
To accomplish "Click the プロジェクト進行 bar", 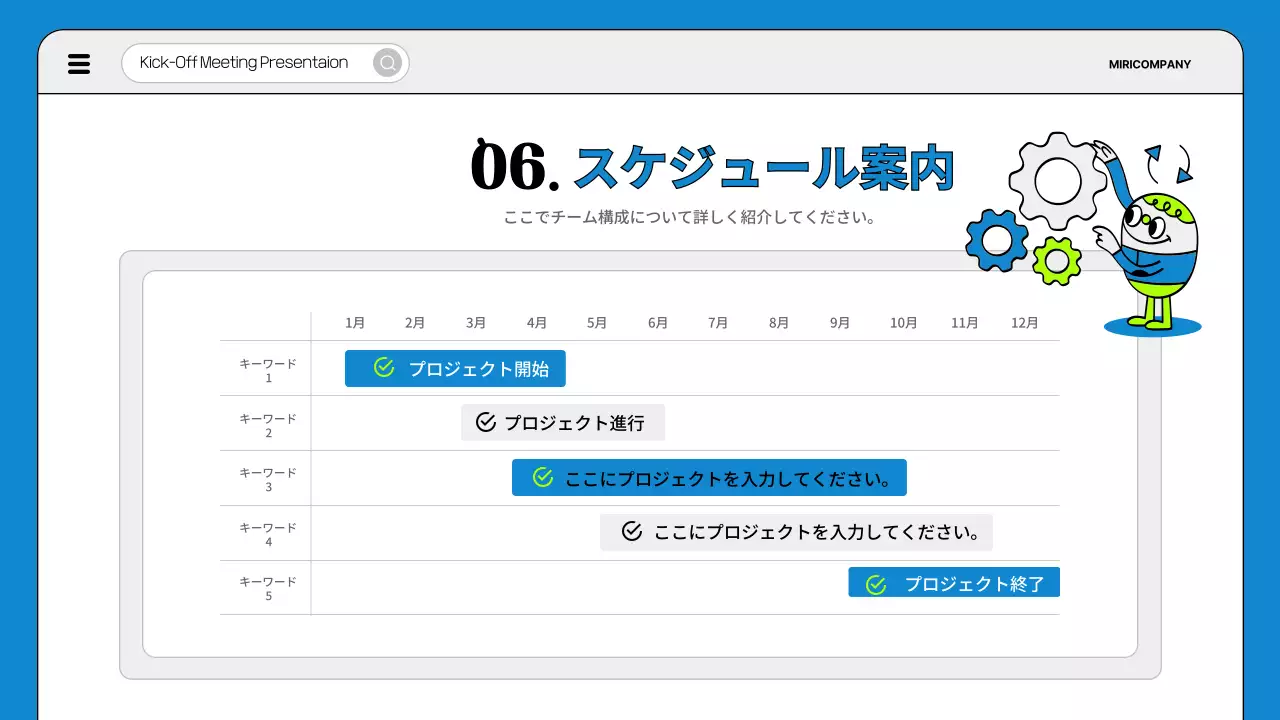I will [562, 422].
